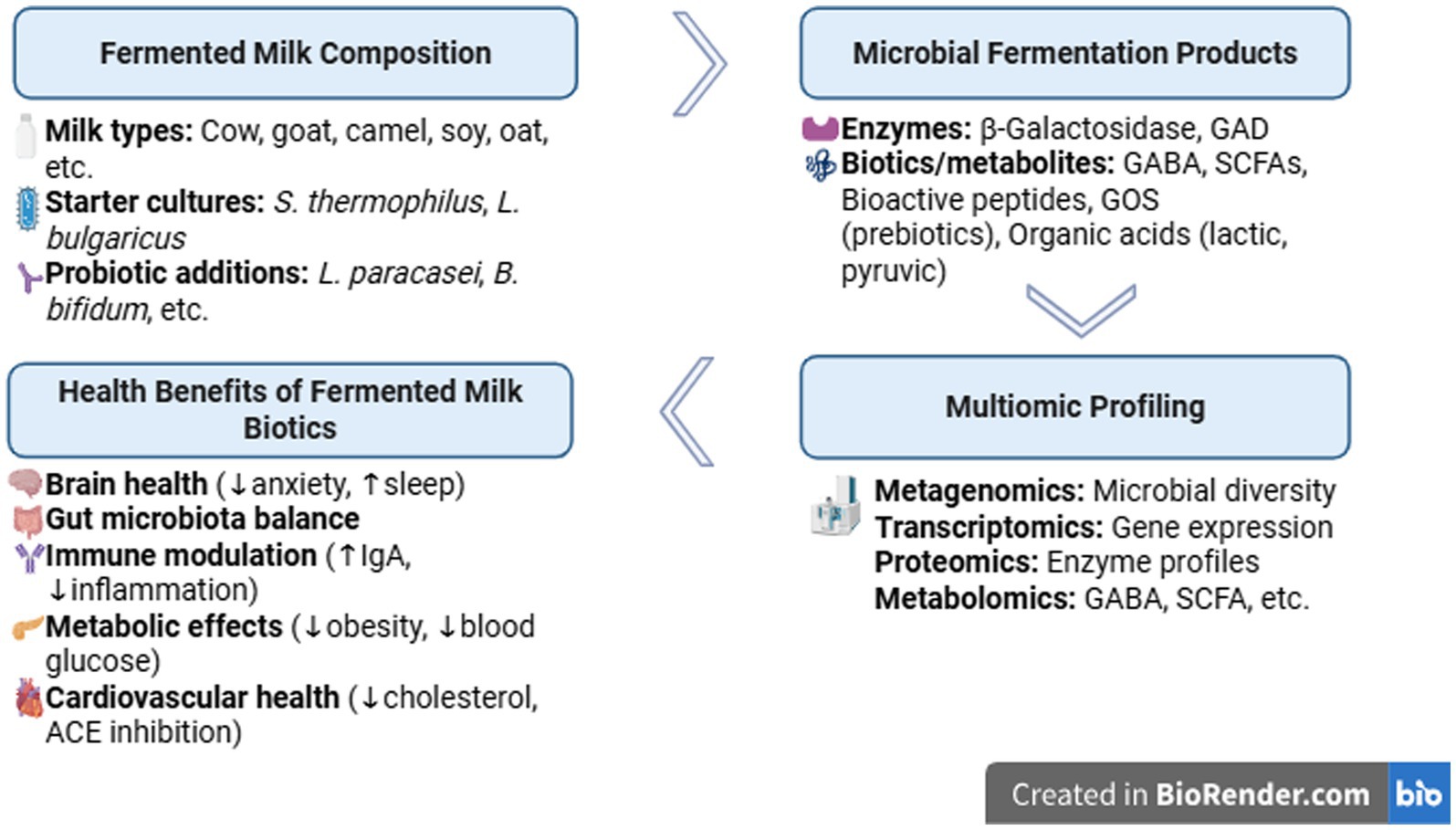Click the pink brain icon

(26, 483)
